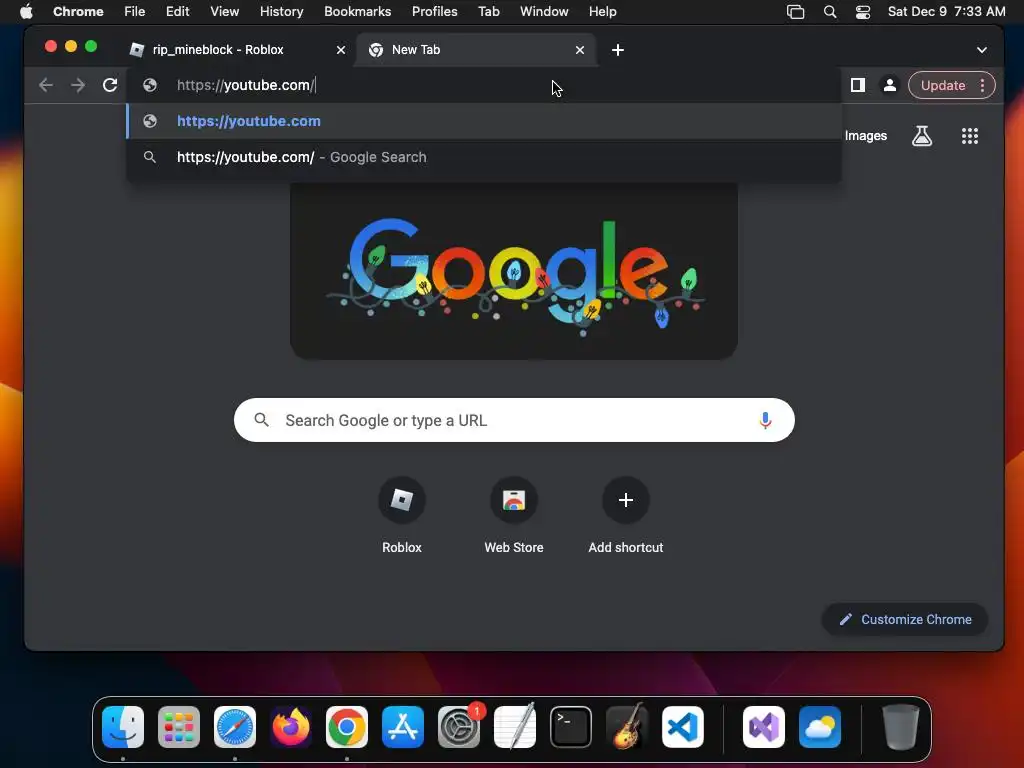1024x768 pixels.
Task: Focus the Search Google or type a URL box
Action: [x=514, y=420]
